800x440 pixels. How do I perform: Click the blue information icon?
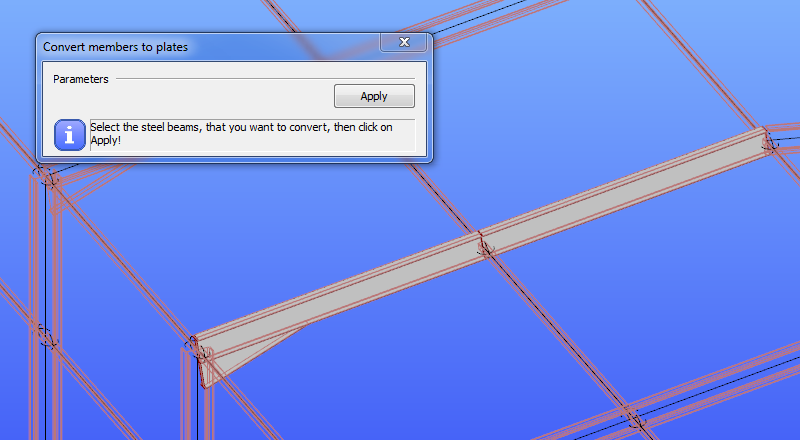pos(70,135)
